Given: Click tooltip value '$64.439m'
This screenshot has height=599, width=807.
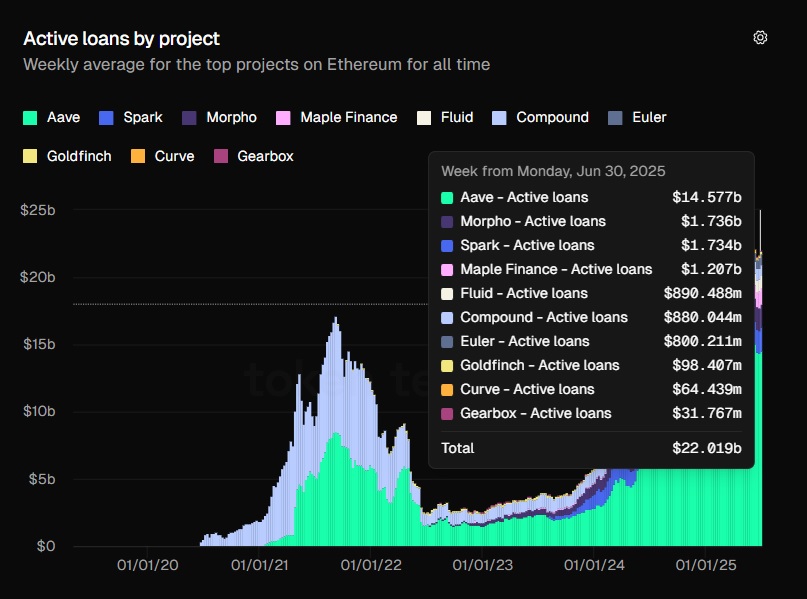Looking at the screenshot, I should 707,389.
